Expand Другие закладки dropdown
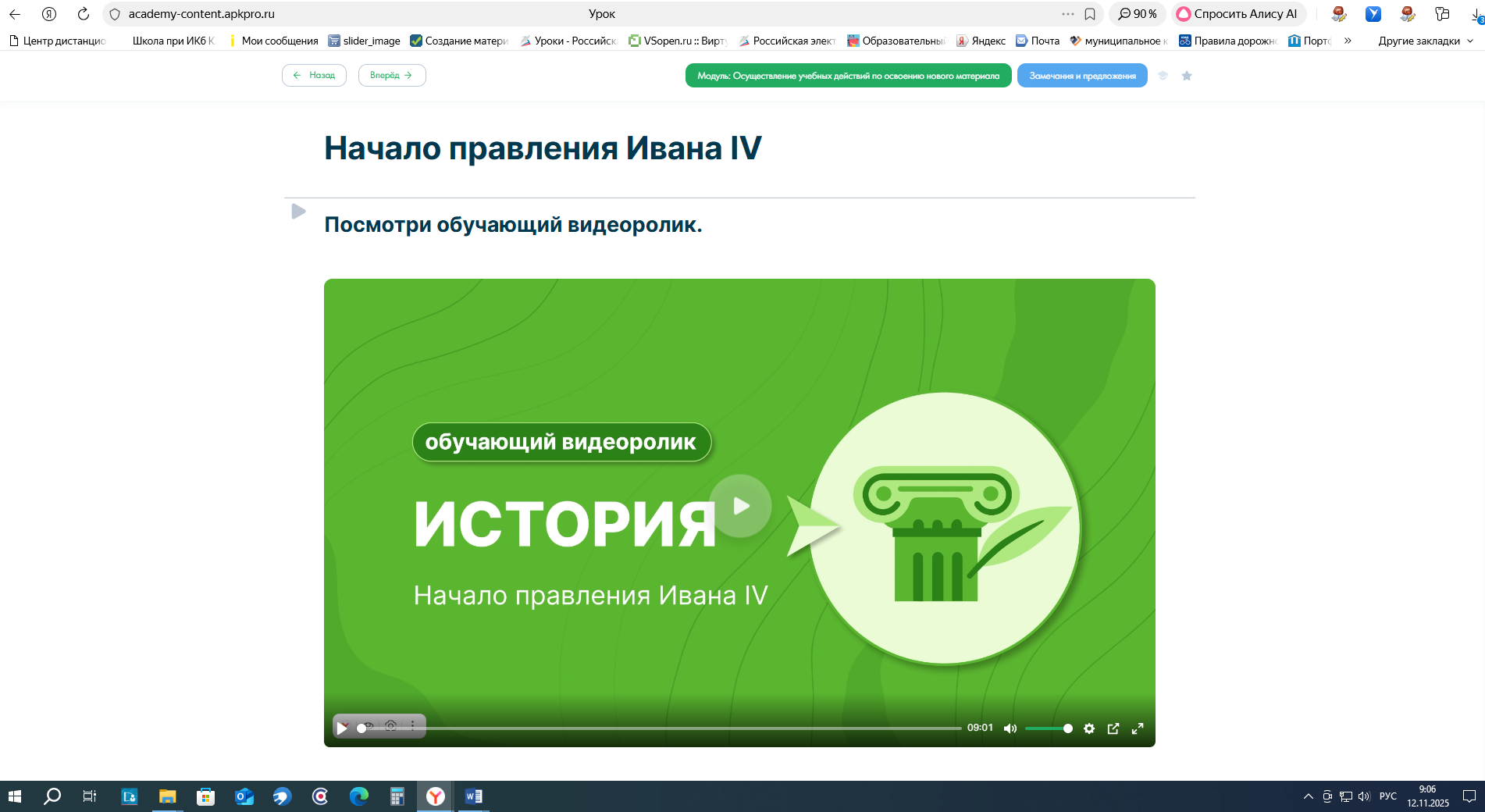Image resolution: width=1485 pixels, height=812 pixels. pyautogui.click(x=1426, y=41)
